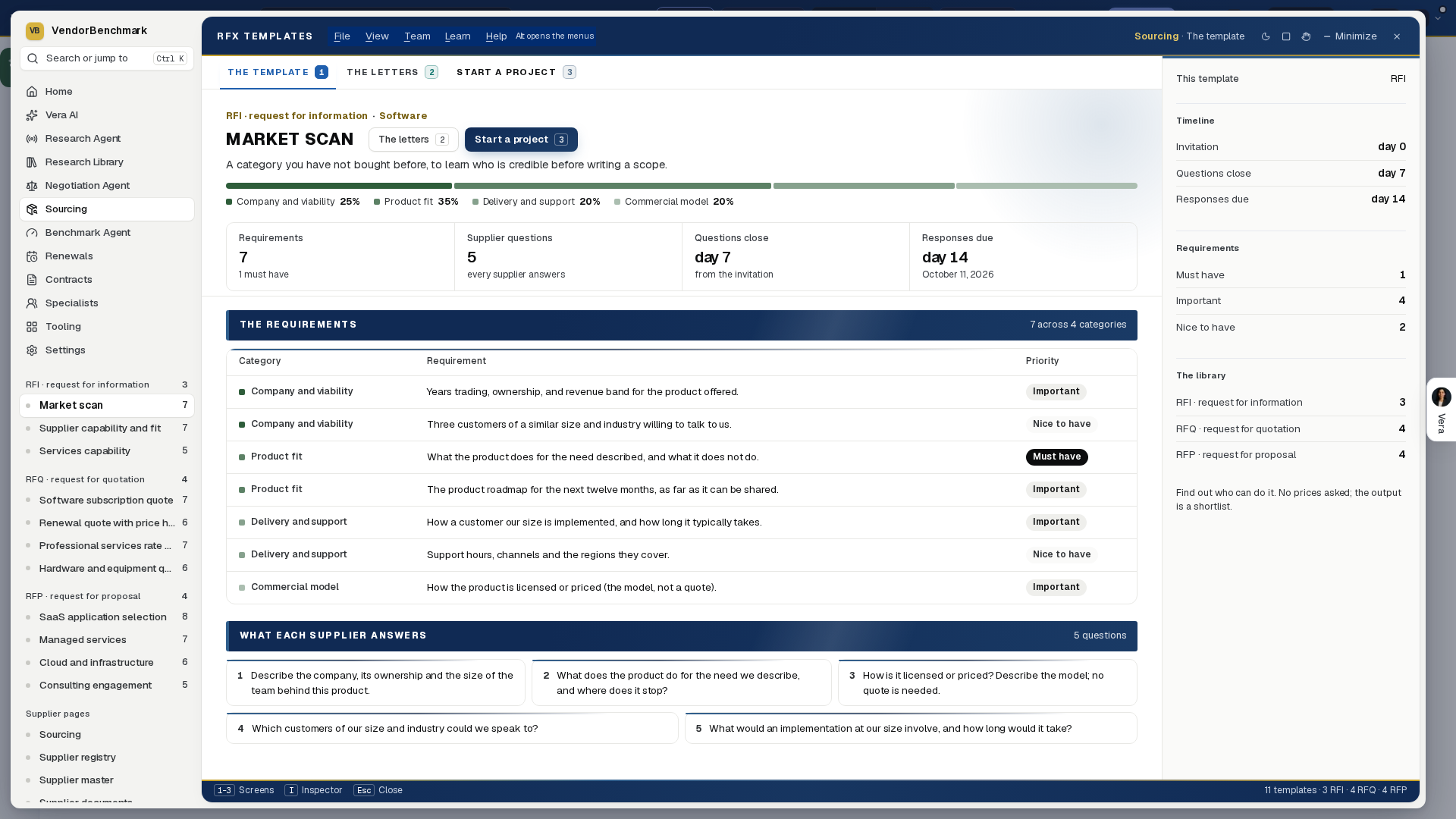Click the Contracts document icon

point(32,280)
